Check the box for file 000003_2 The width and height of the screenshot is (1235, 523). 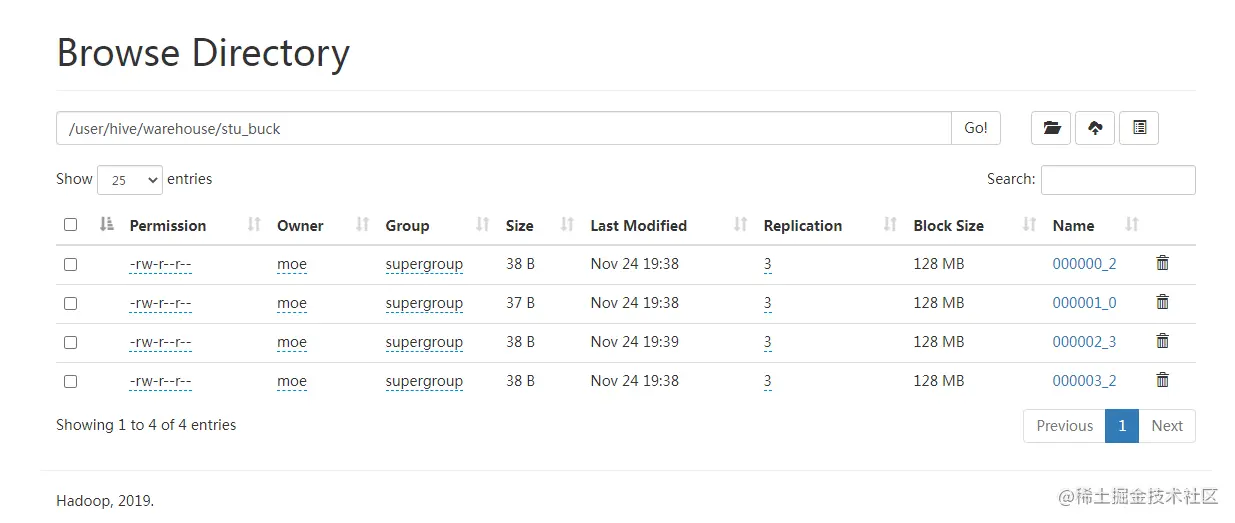(x=70, y=381)
